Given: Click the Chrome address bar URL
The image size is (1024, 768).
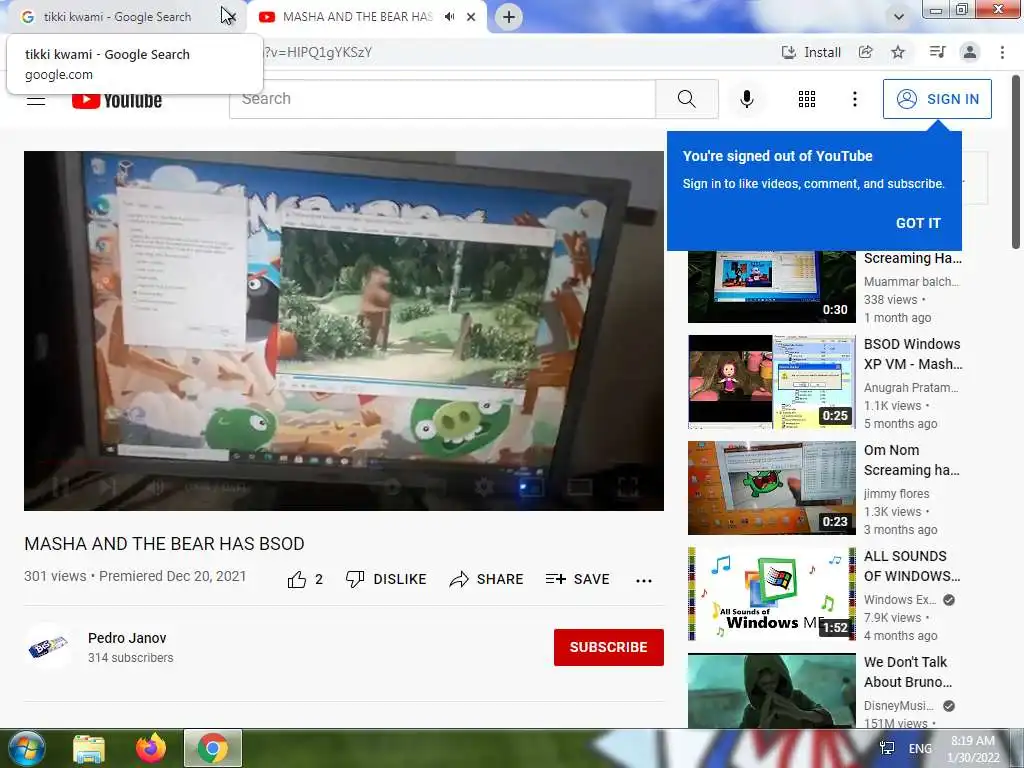Looking at the screenshot, I should 317,52.
